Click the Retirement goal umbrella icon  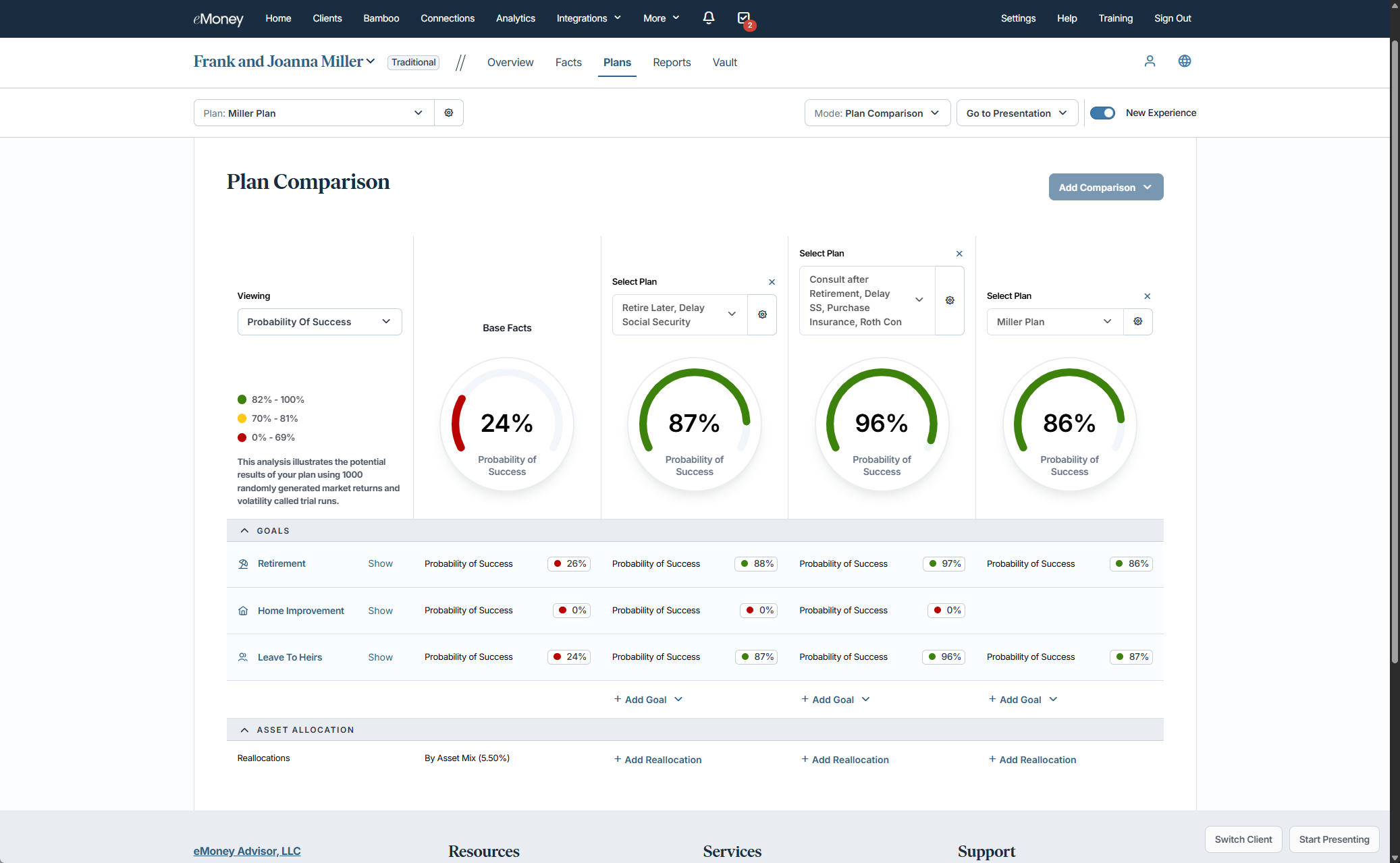243,563
